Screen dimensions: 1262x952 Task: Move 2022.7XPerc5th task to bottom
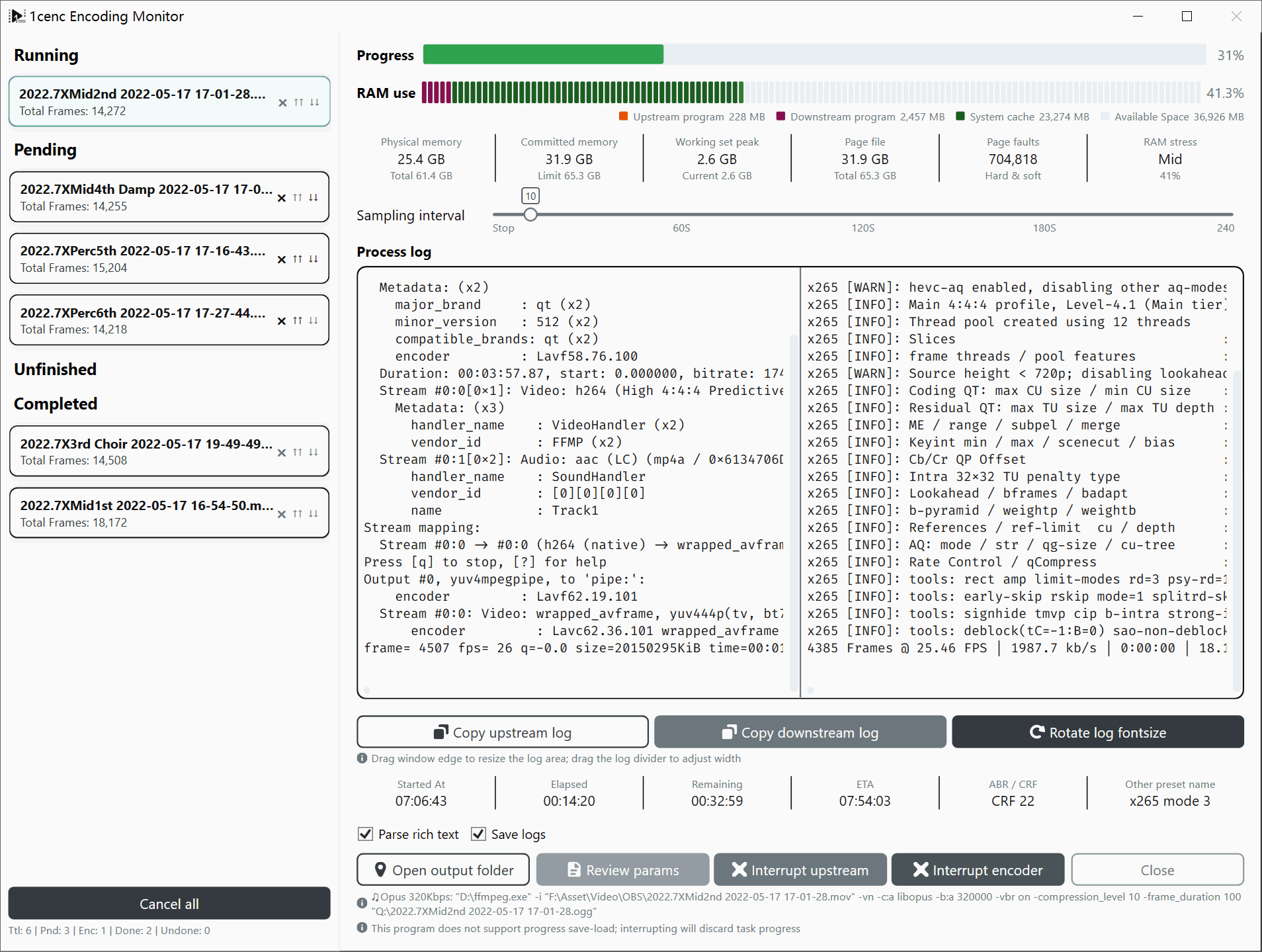314,259
